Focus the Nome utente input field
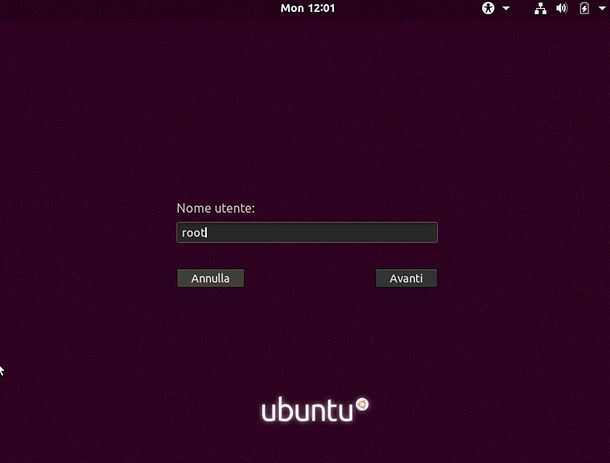610x463 pixels. (307, 232)
